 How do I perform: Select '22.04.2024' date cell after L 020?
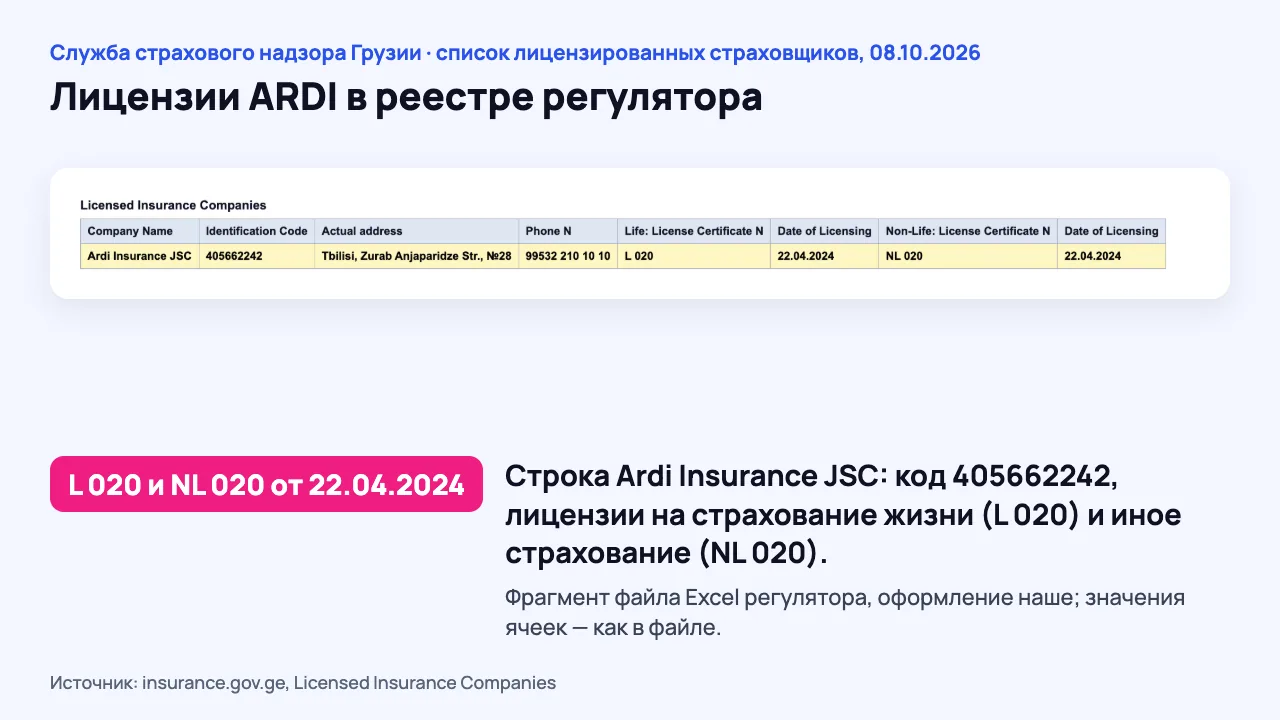click(x=825, y=256)
